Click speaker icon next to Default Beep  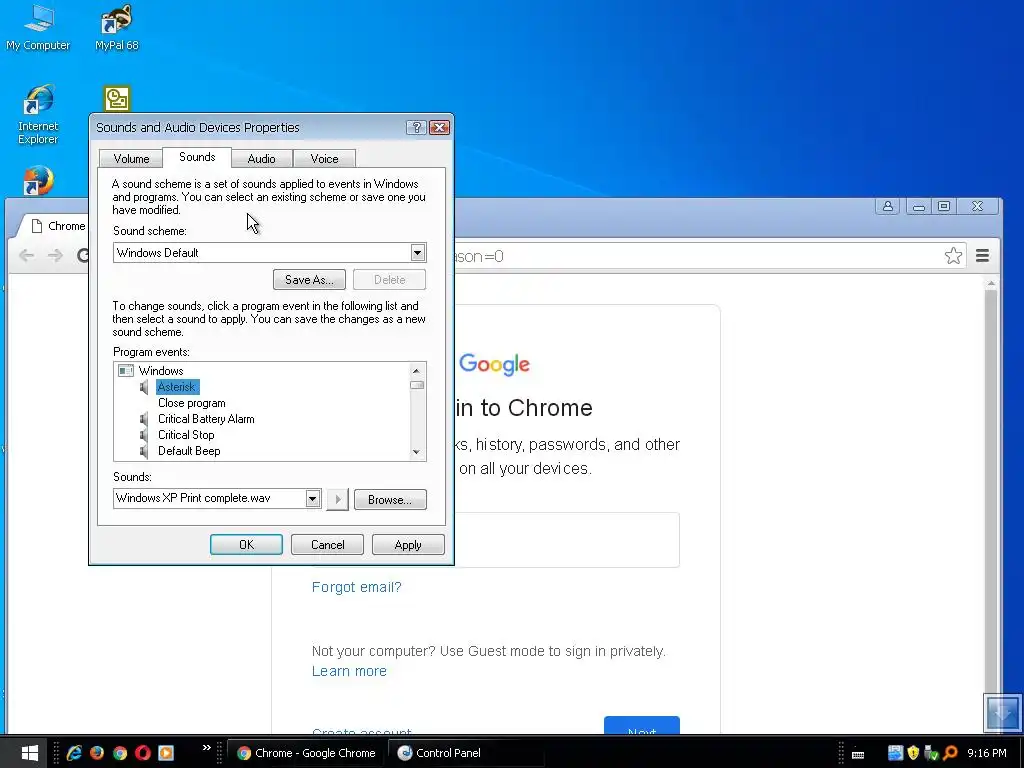tap(144, 451)
